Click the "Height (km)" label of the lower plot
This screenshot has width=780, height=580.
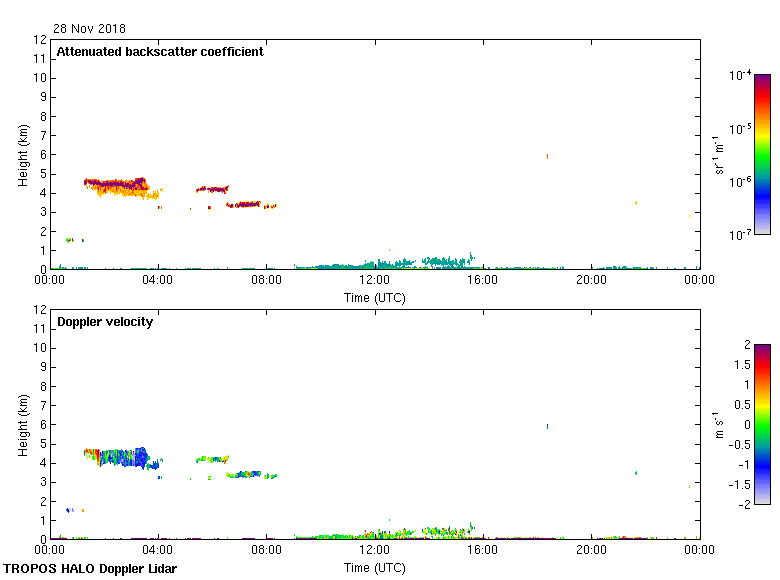[x=22, y=425]
